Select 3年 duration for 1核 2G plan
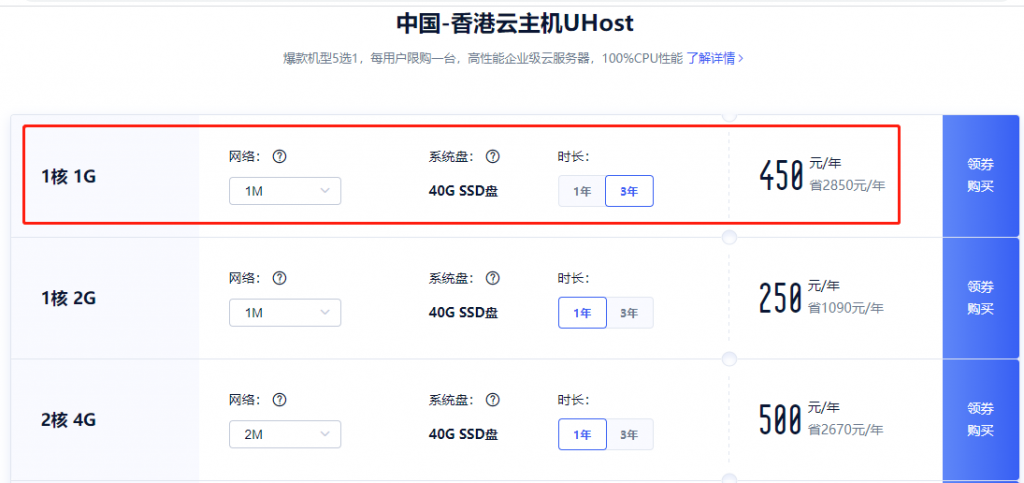This screenshot has height=483, width=1024. point(629,313)
